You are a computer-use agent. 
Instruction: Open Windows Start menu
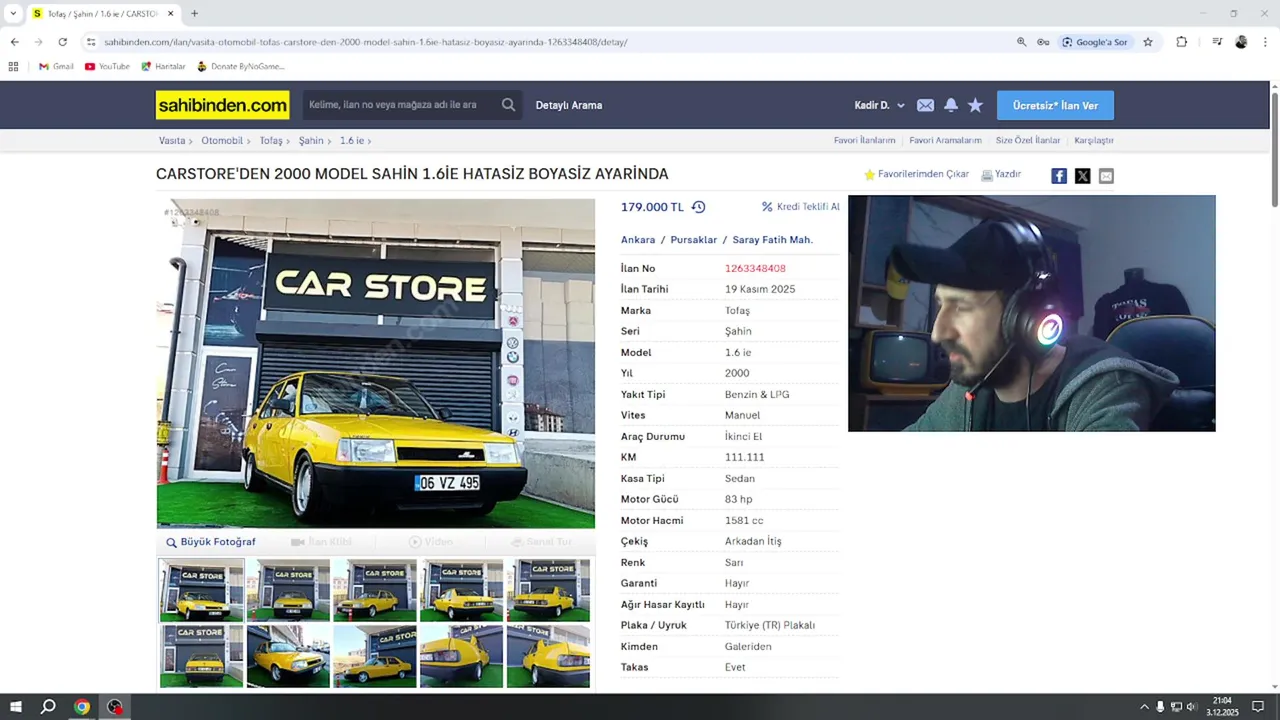pos(16,707)
